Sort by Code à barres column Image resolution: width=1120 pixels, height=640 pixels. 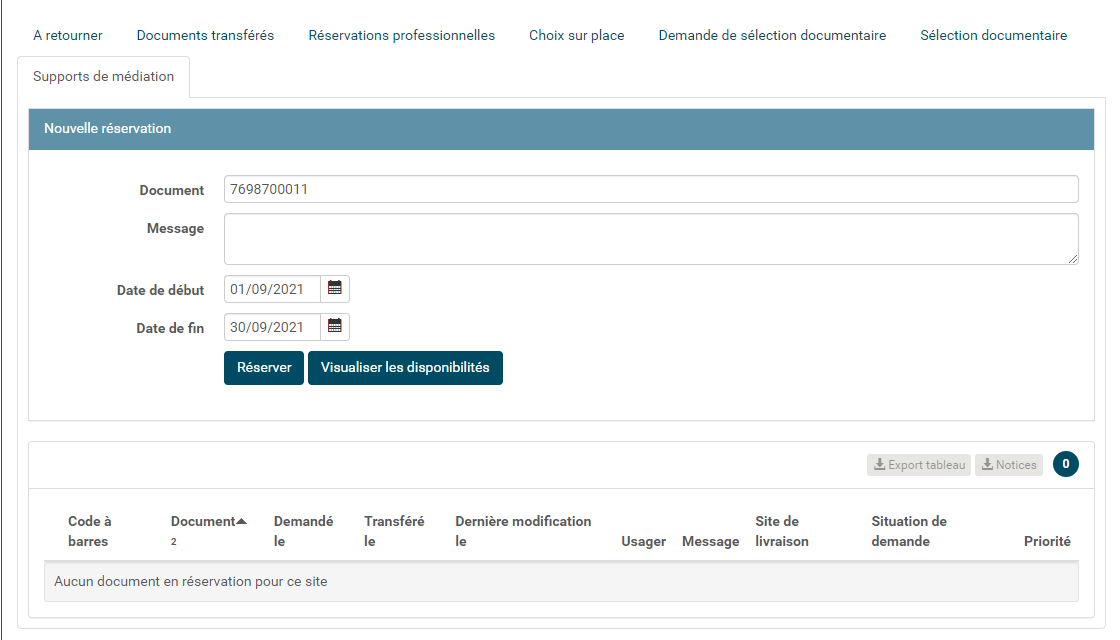coord(89,531)
